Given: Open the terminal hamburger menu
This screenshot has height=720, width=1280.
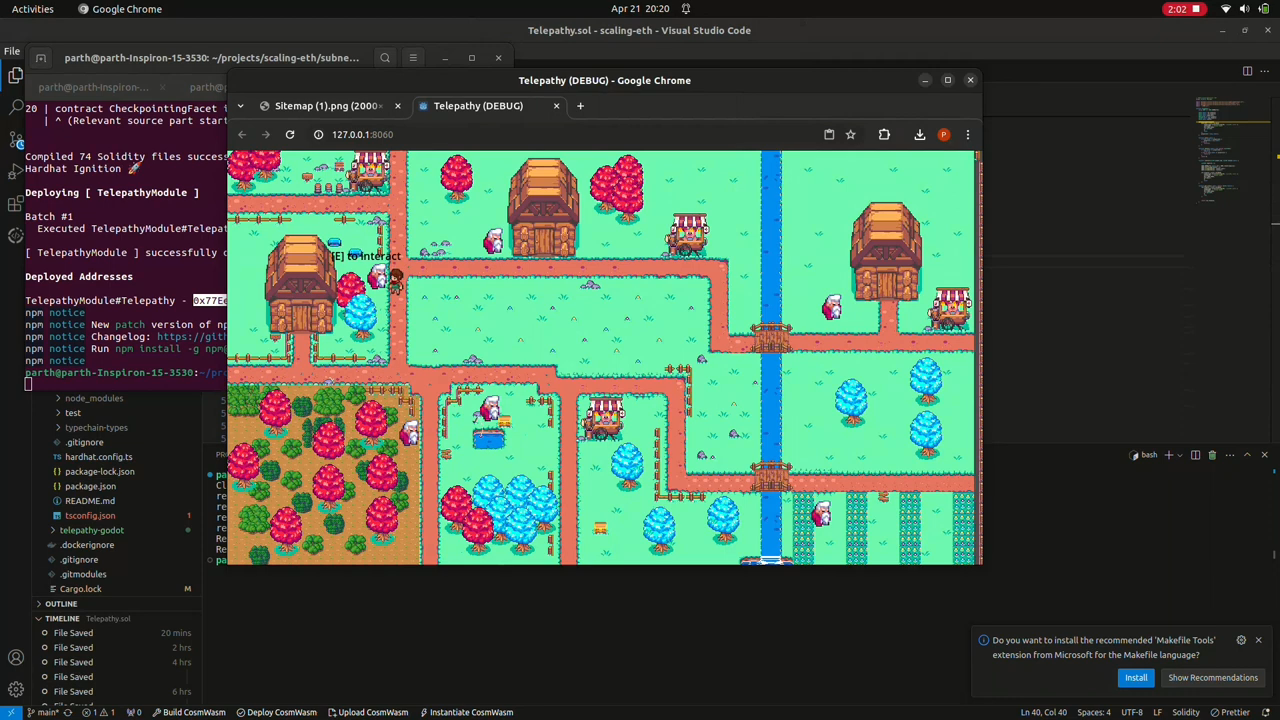Looking at the screenshot, I should (413, 58).
